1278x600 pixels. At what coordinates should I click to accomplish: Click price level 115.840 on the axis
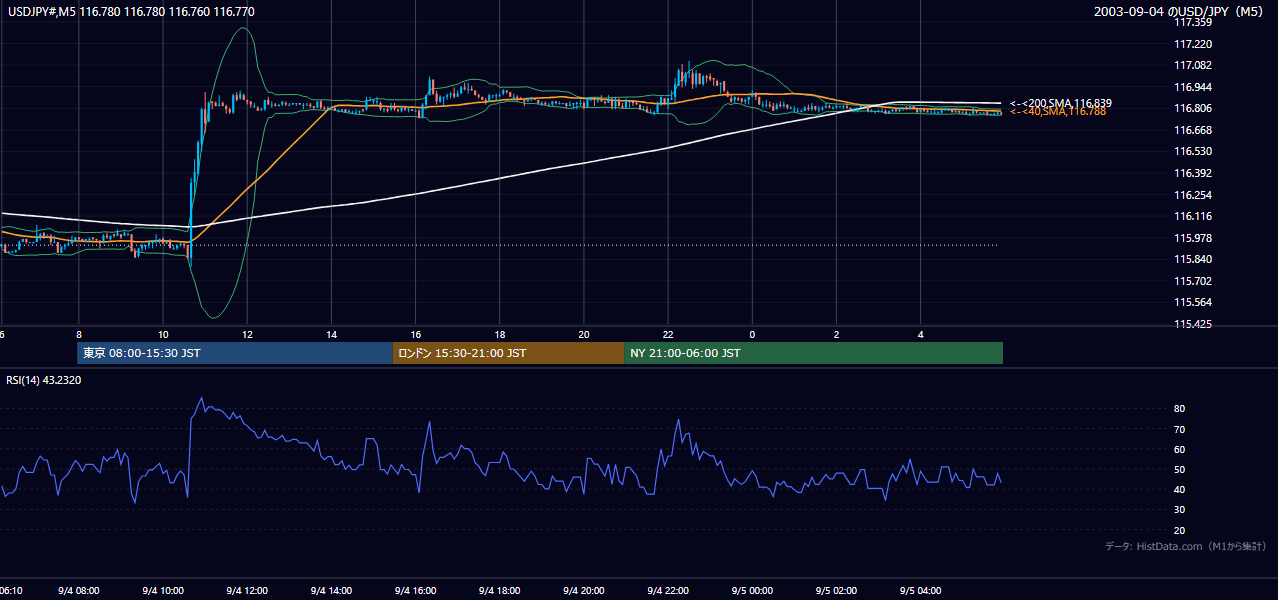point(1194,259)
